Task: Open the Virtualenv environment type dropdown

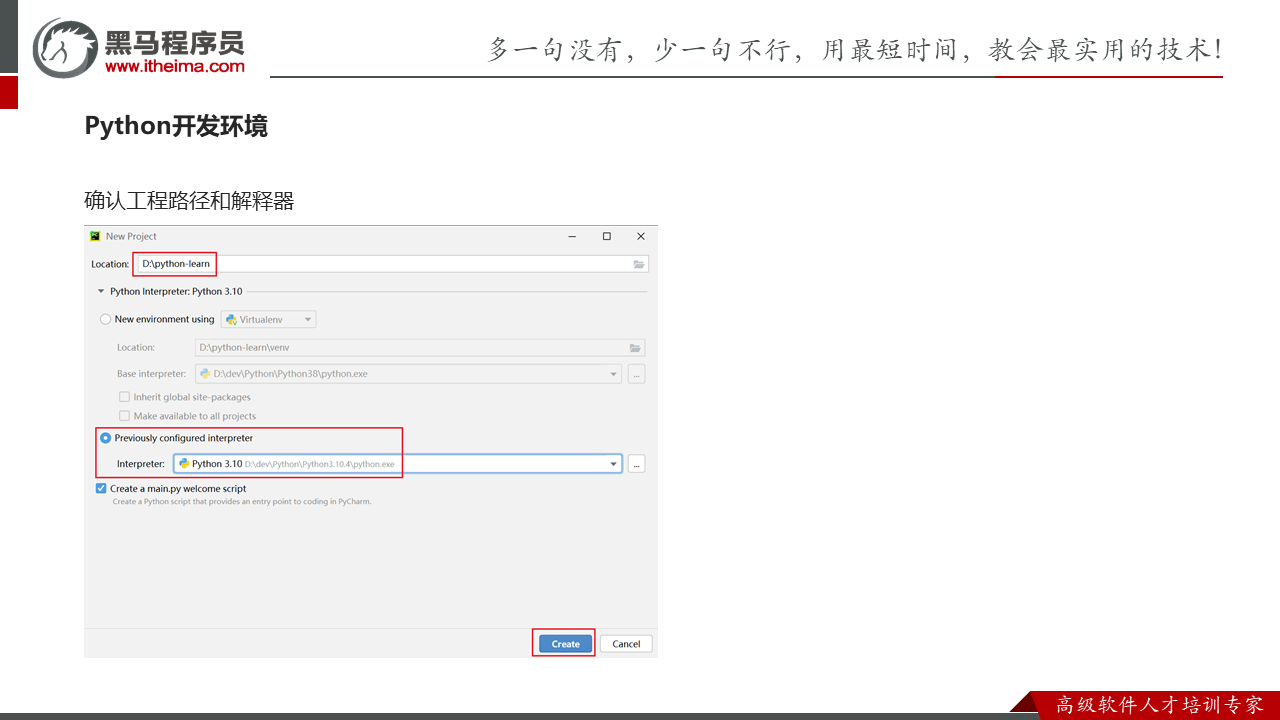Action: (x=269, y=320)
